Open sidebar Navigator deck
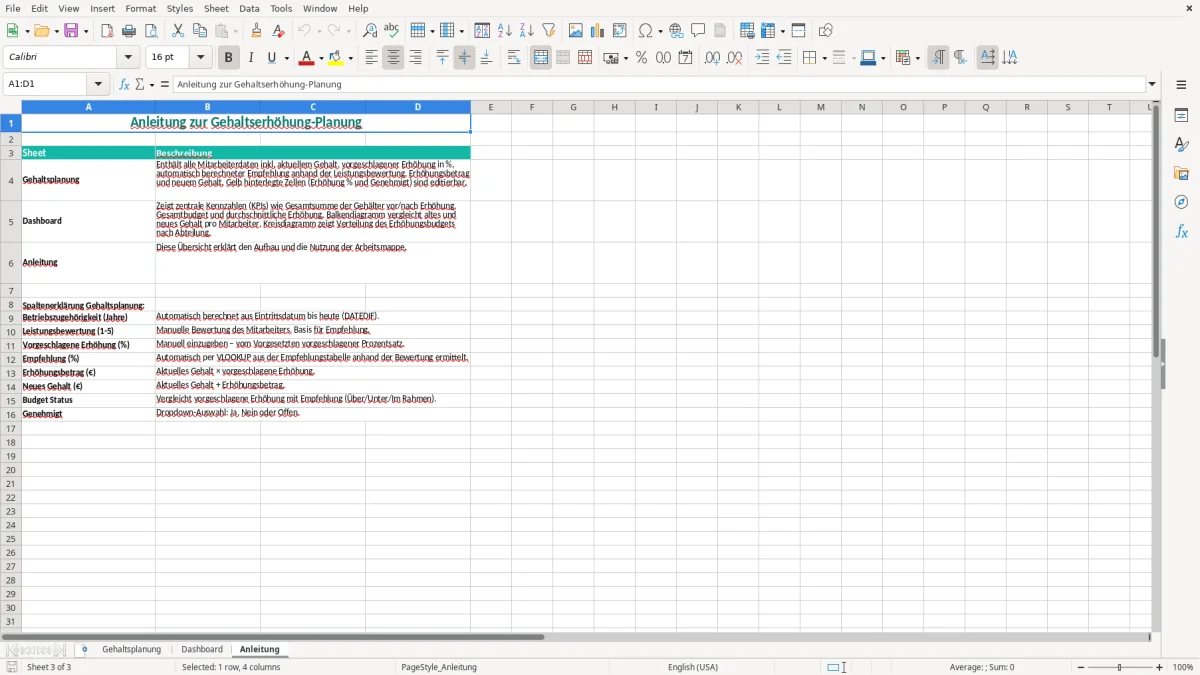The height and width of the screenshot is (675, 1200). pyautogui.click(x=1181, y=202)
